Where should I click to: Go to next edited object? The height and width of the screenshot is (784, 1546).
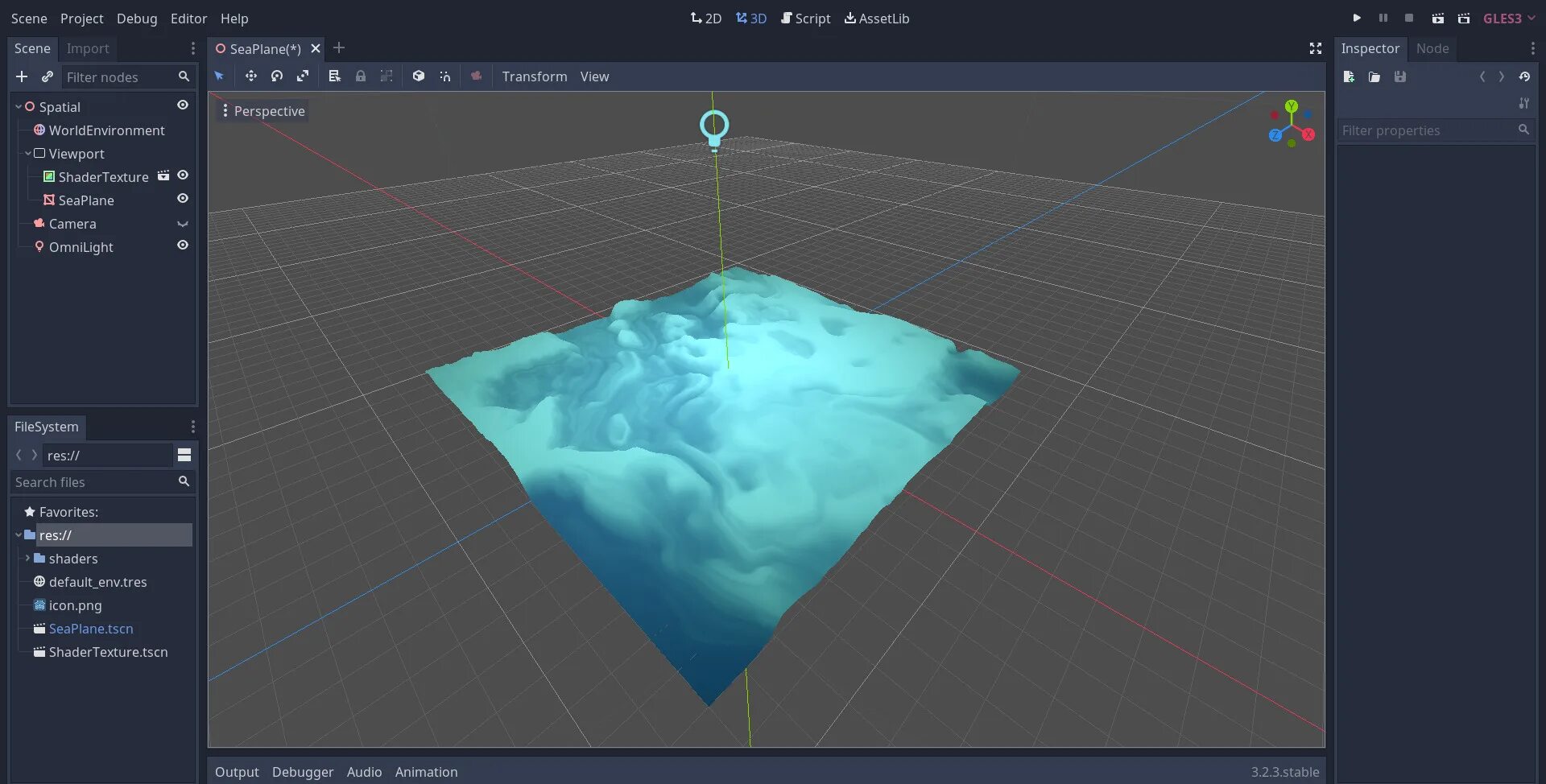tap(1502, 76)
